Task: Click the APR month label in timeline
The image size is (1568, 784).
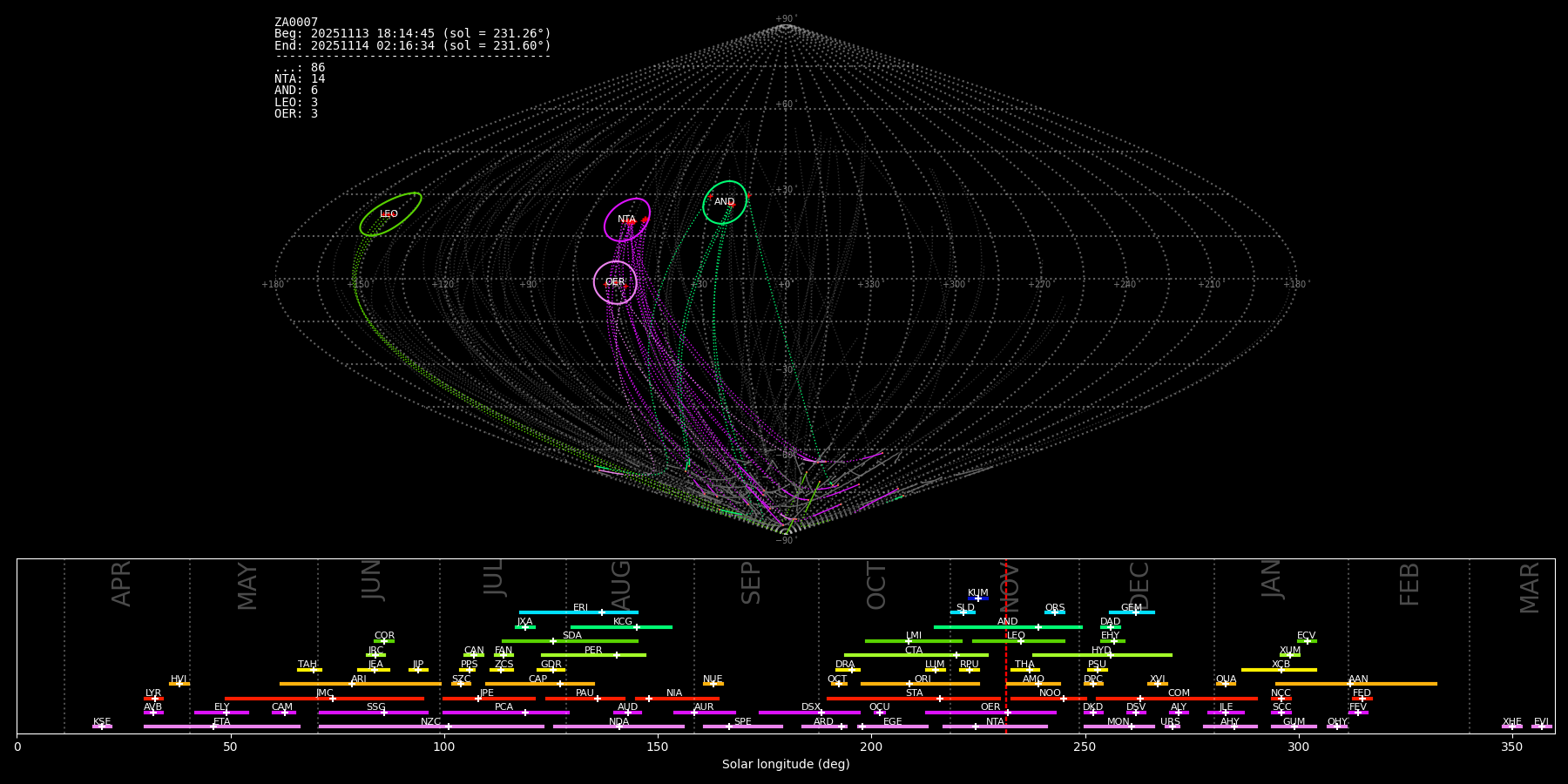Action: tap(121, 584)
